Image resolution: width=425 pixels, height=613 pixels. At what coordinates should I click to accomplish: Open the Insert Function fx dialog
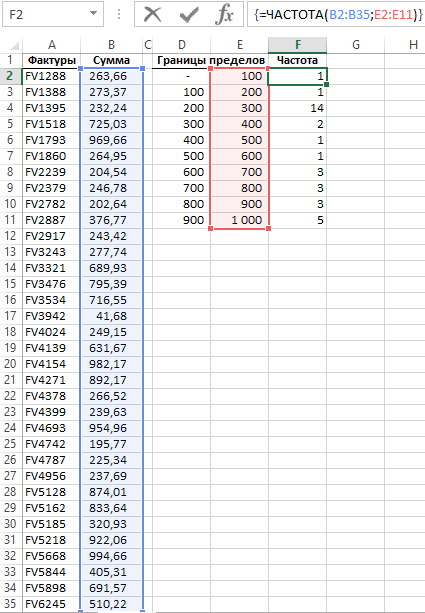coord(224,15)
